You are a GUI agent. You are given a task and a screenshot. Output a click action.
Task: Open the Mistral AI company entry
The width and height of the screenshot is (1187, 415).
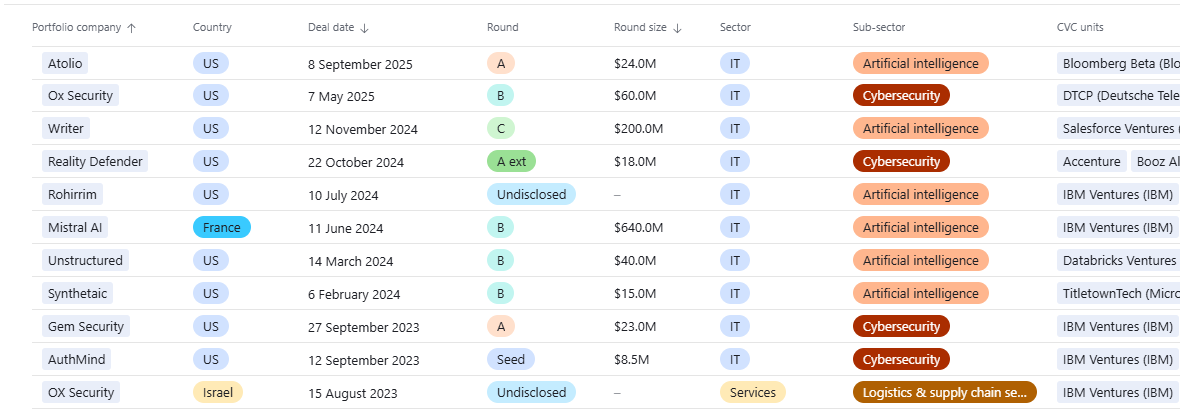[x=74, y=228]
